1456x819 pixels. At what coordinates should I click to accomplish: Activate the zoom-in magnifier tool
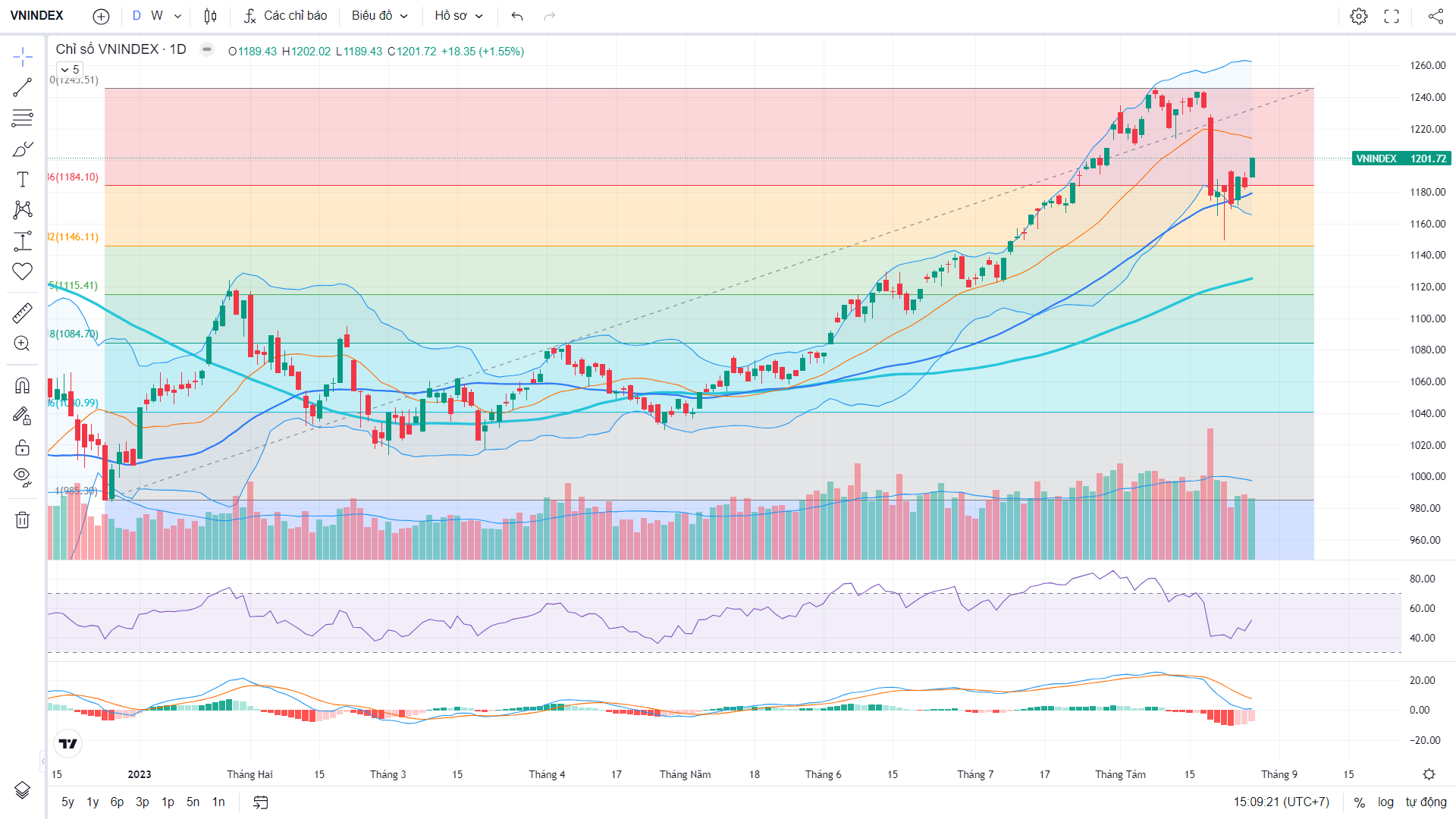coord(23,344)
